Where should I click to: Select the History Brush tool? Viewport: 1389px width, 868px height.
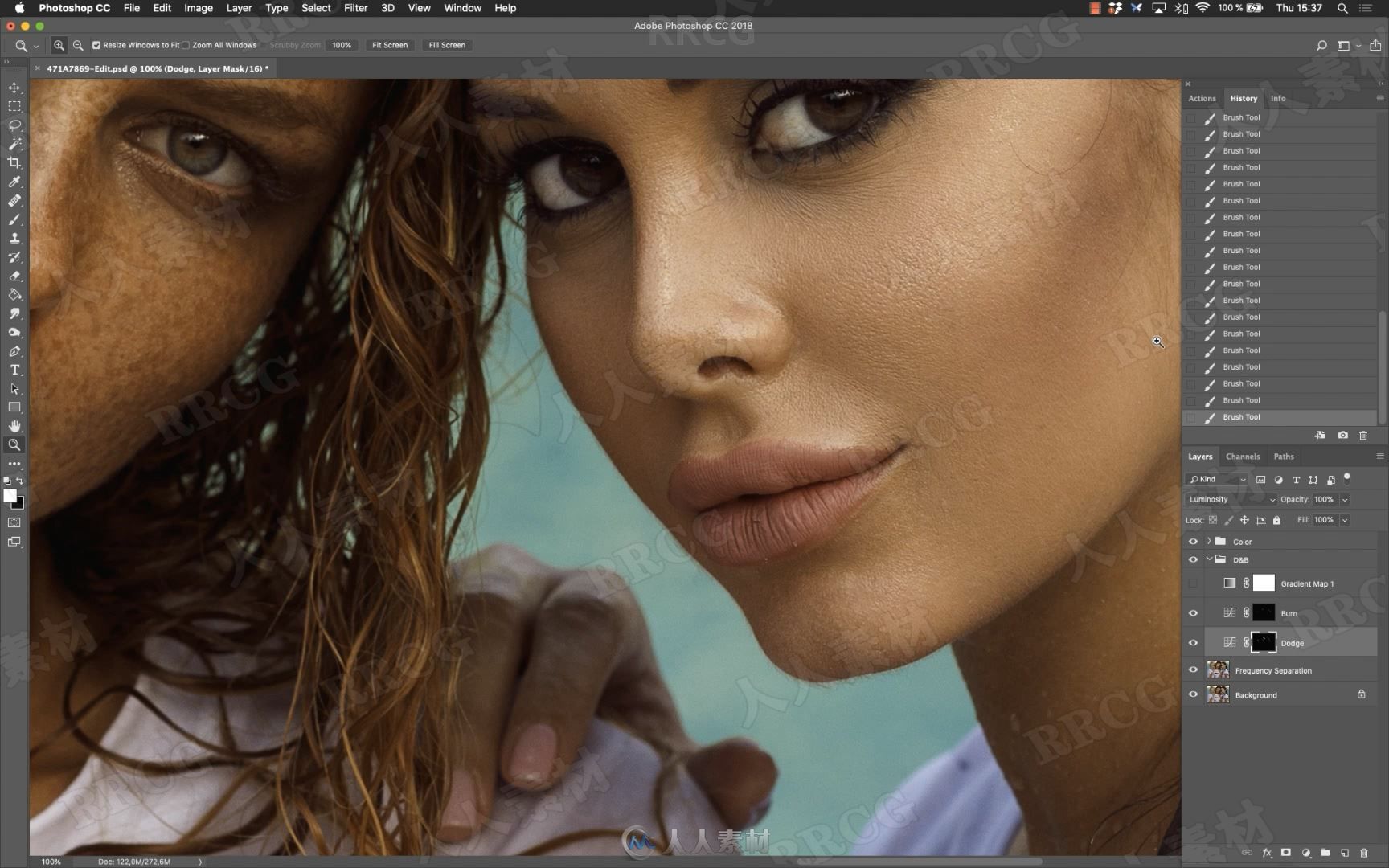14,257
